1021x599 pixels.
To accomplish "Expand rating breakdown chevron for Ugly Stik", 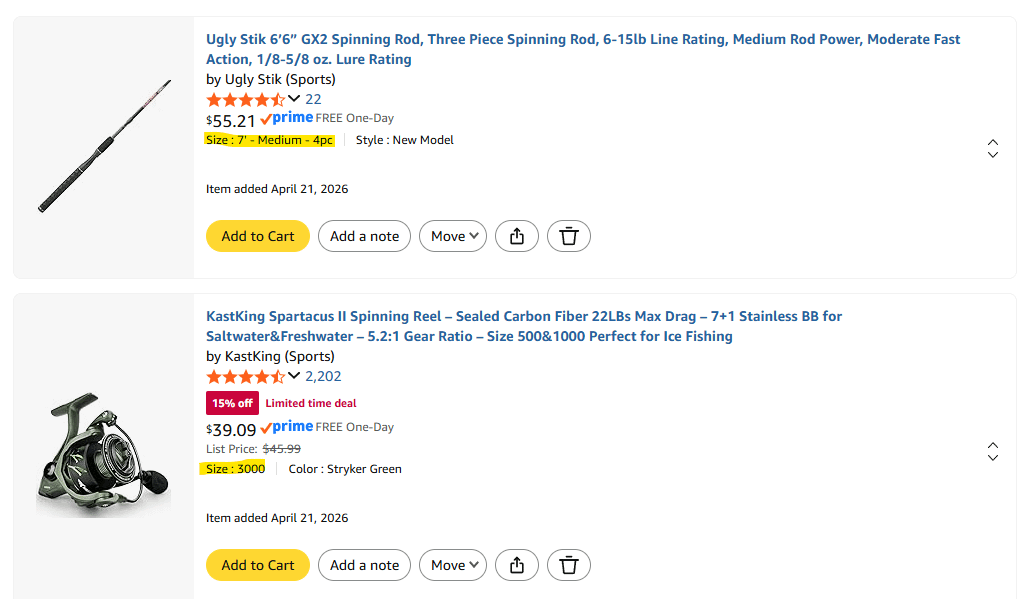I will (x=294, y=98).
